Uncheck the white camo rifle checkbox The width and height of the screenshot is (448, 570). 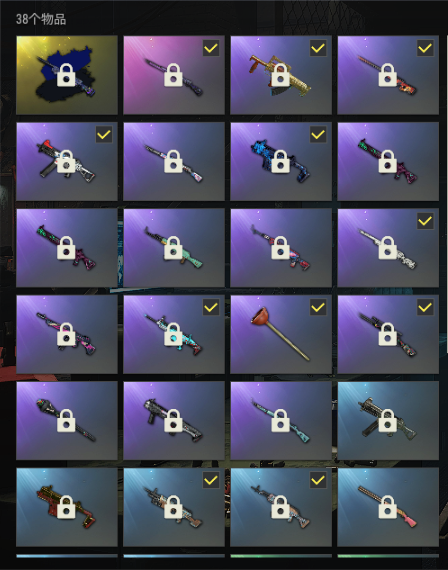click(x=425, y=221)
